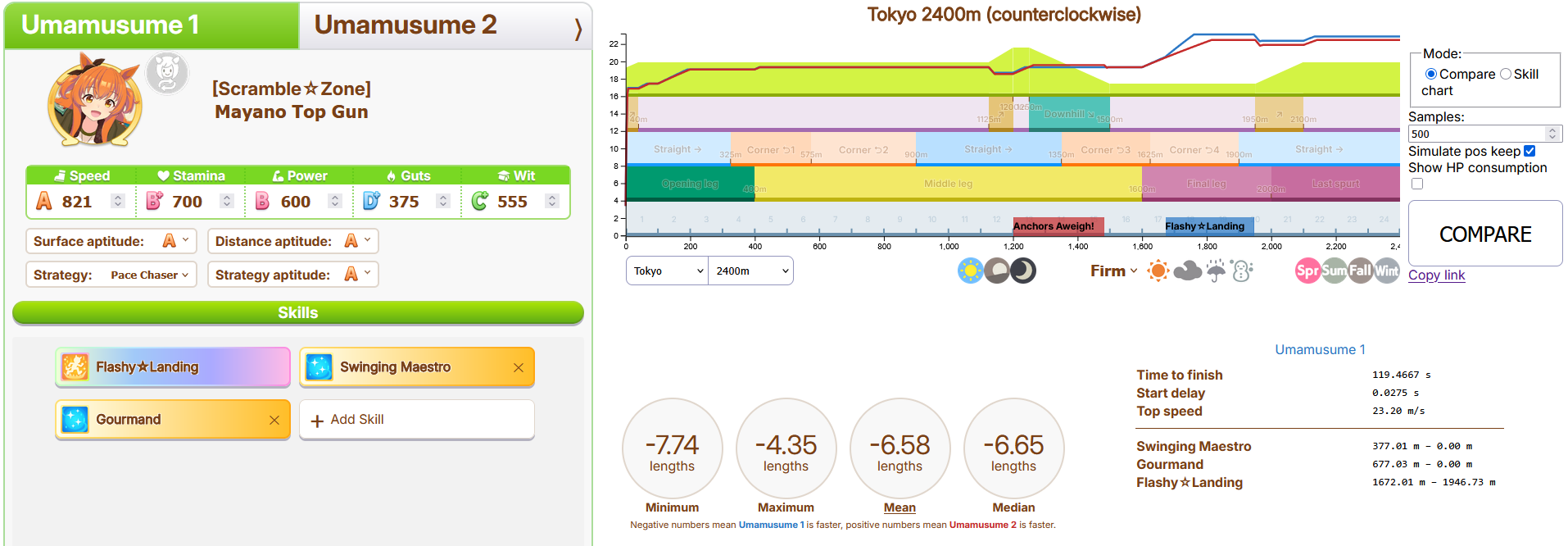This screenshot has width=1568, height=546.
Task: Click Middle leg segment on chart
Action: (948, 184)
